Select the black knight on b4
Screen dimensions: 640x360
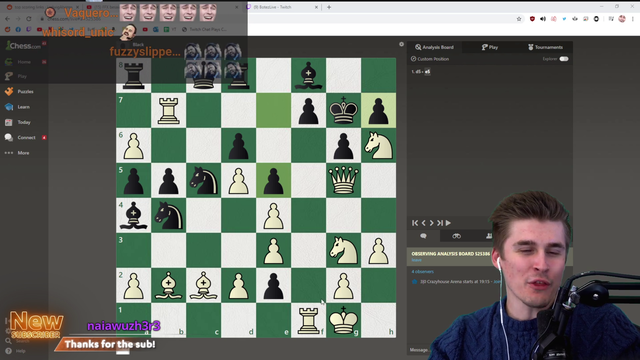pos(169,215)
